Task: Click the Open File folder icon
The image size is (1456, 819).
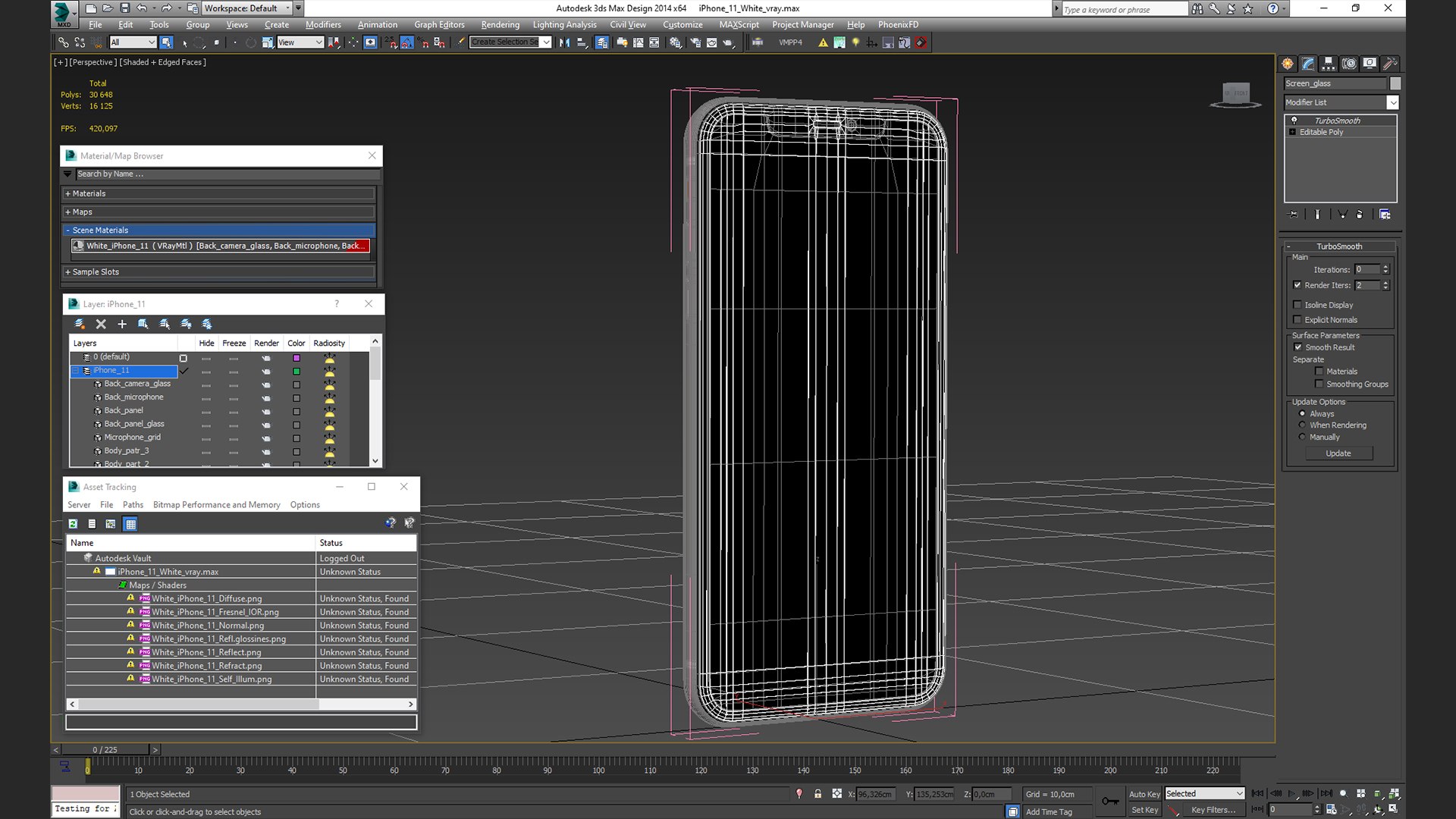Action: [x=108, y=8]
